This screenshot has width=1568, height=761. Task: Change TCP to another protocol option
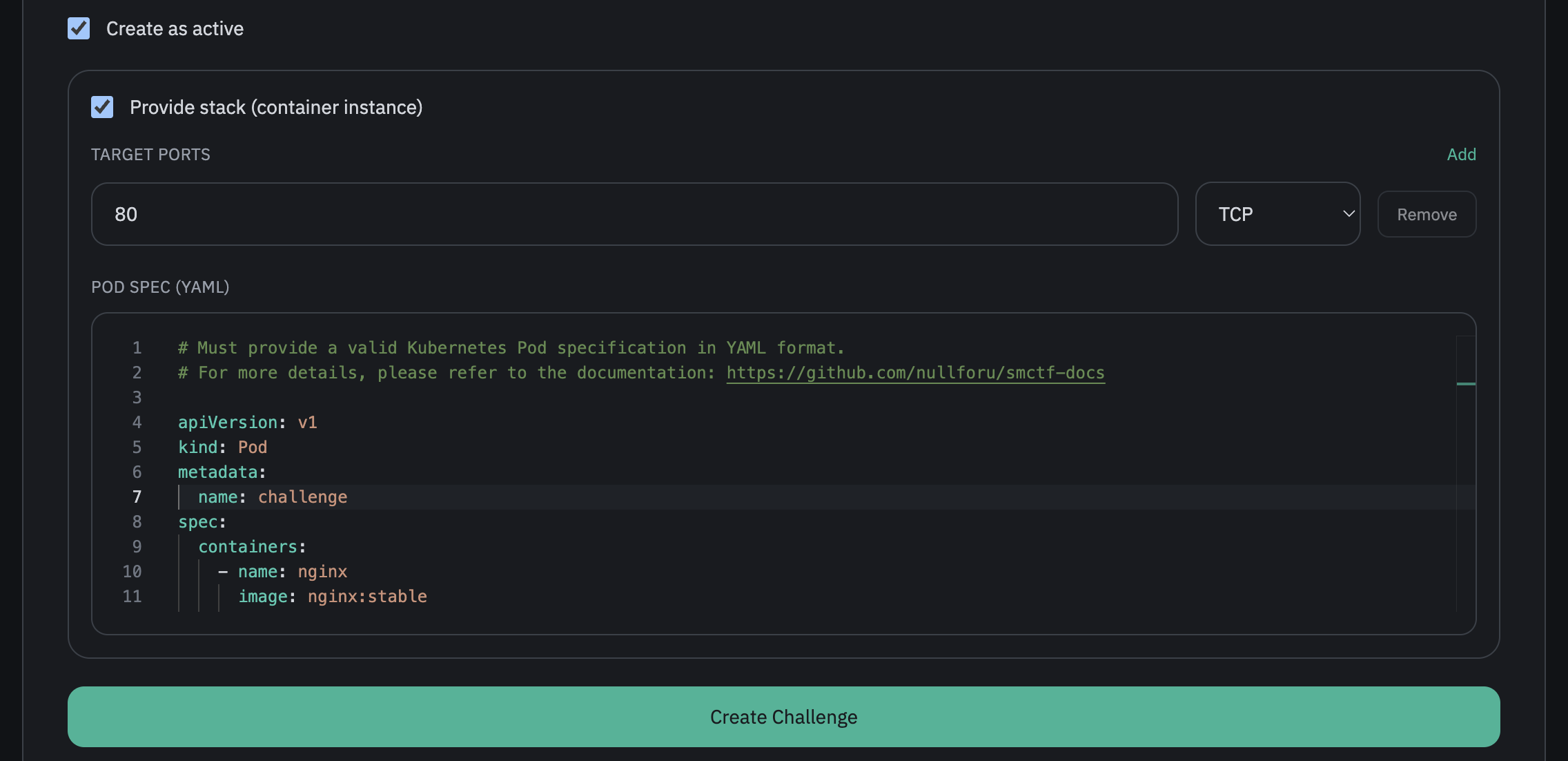point(1277,214)
